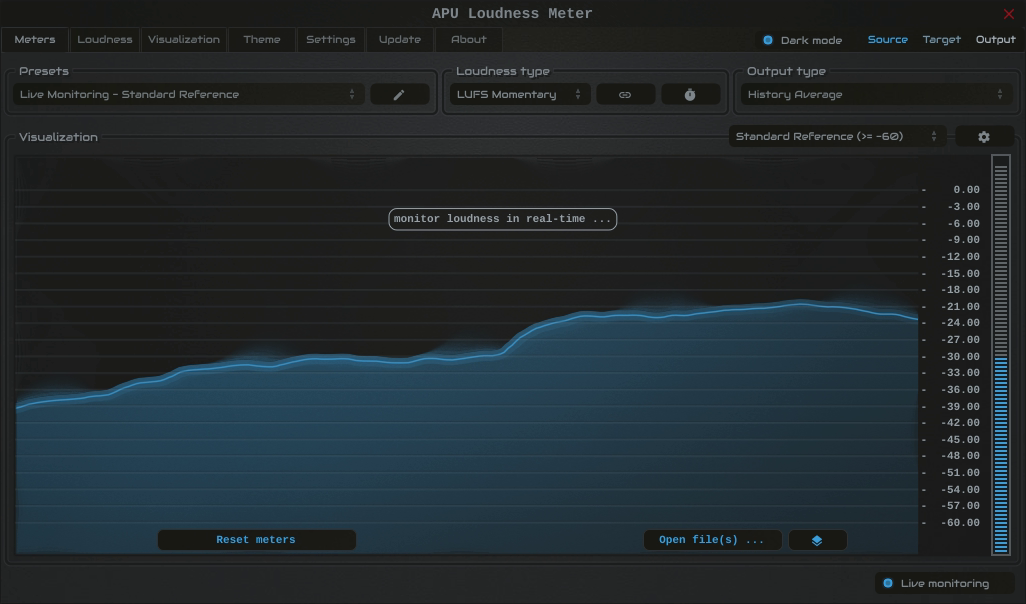The width and height of the screenshot is (1026, 604).
Task: Select the Target view
Action: pos(942,40)
